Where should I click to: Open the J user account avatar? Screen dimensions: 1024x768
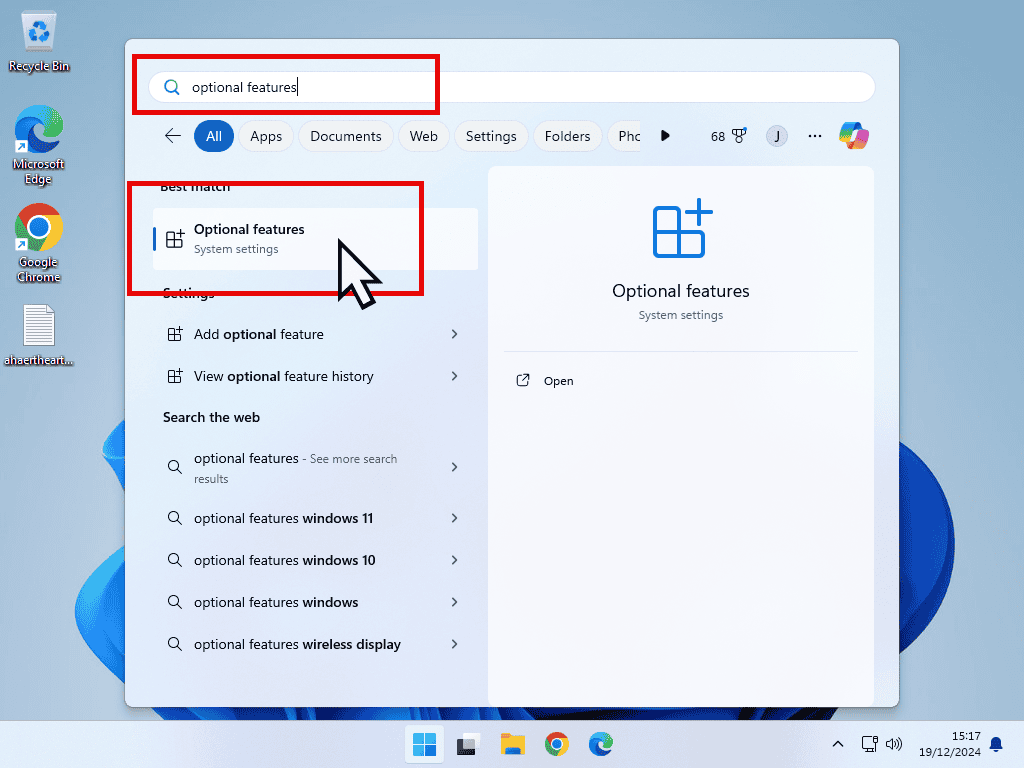pos(776,136)
